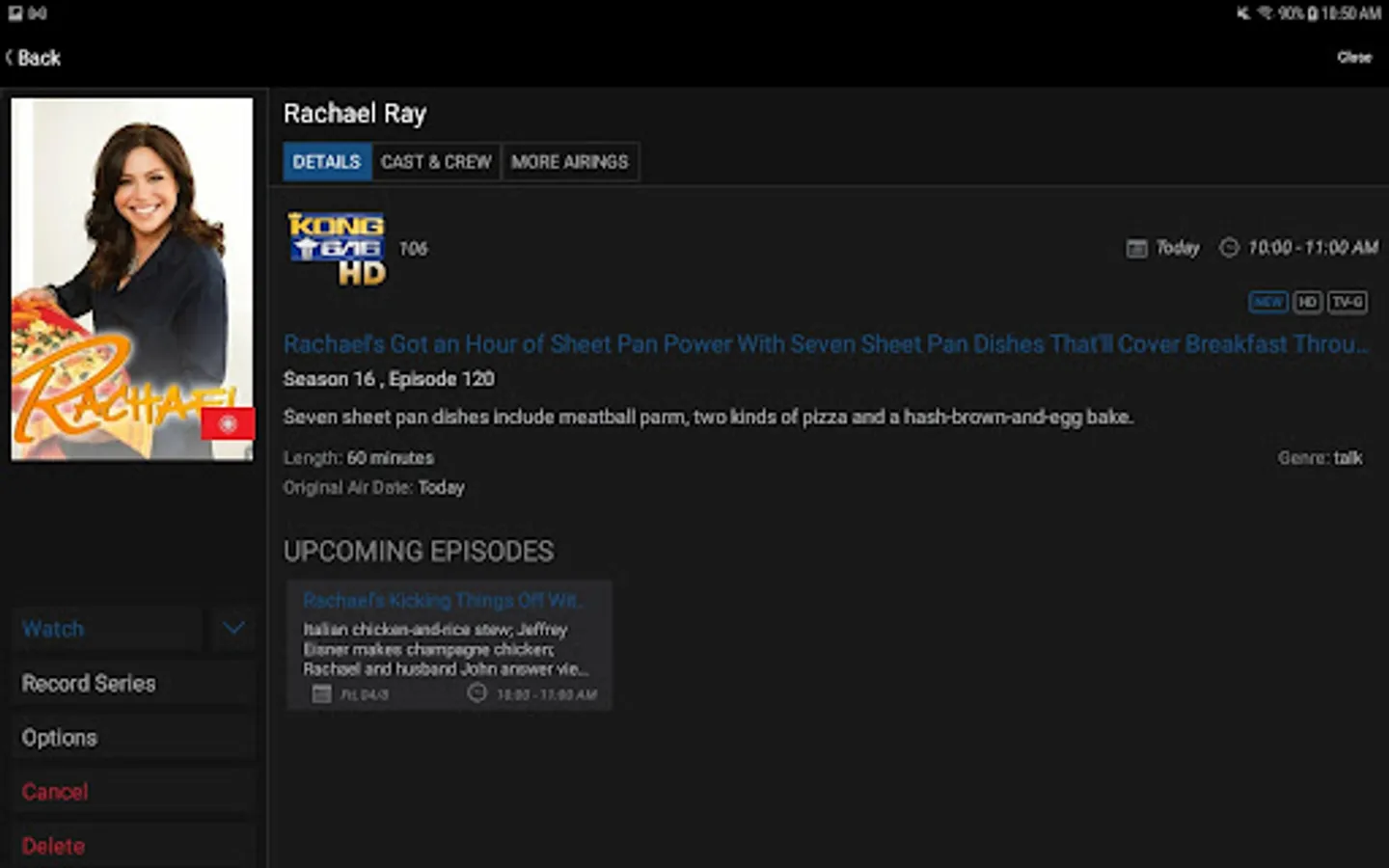Tap the NEW badge
The image size is (1389, 868).
tap(1268, 302)
